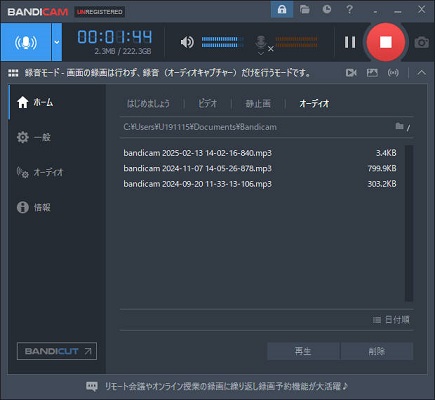Screen dimensions: 435x400
Task: Click the BANDICAM logo
Action: click(x=38, y=12)
